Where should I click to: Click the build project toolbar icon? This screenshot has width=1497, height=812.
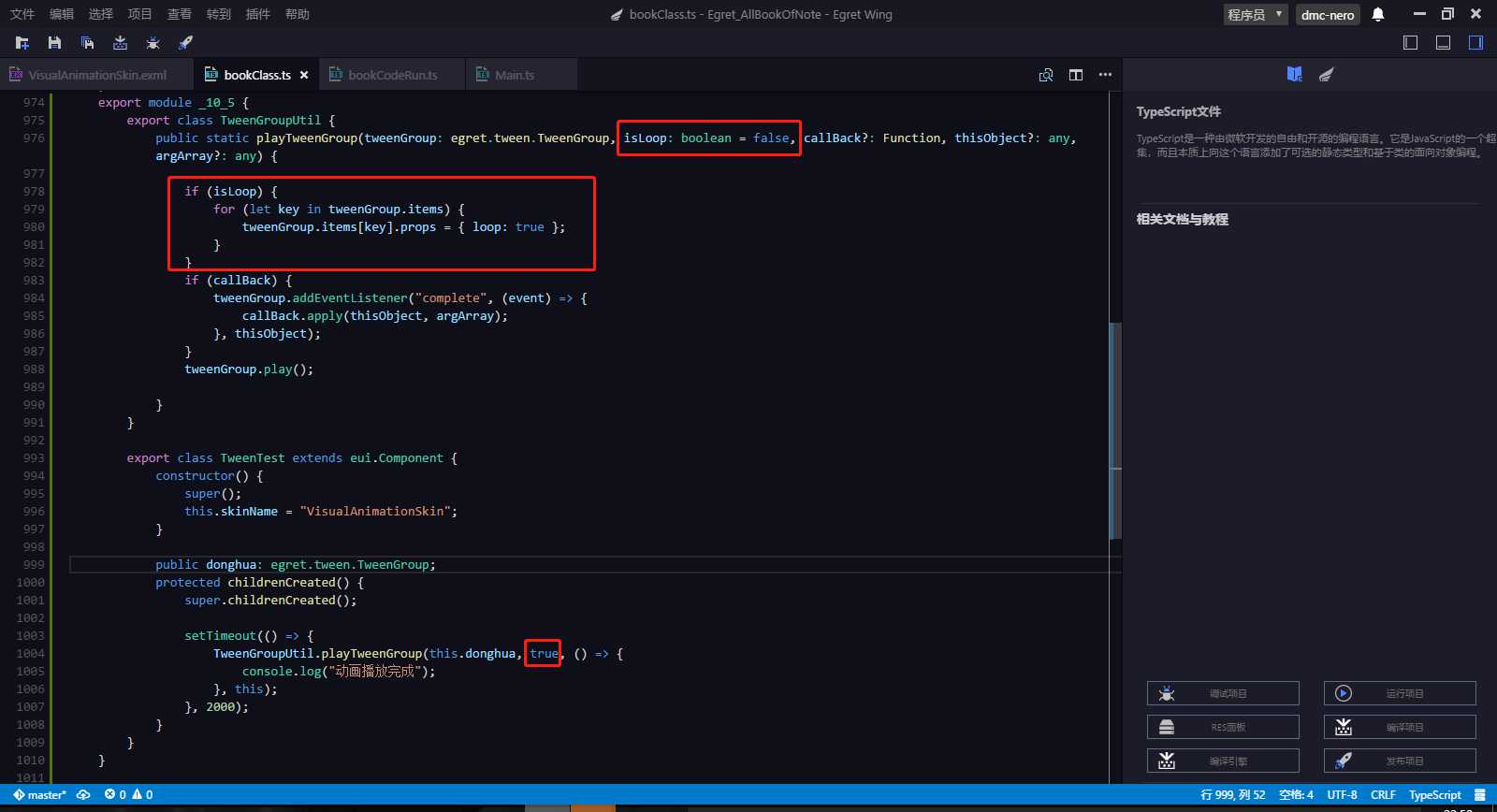tap(120, 43)
